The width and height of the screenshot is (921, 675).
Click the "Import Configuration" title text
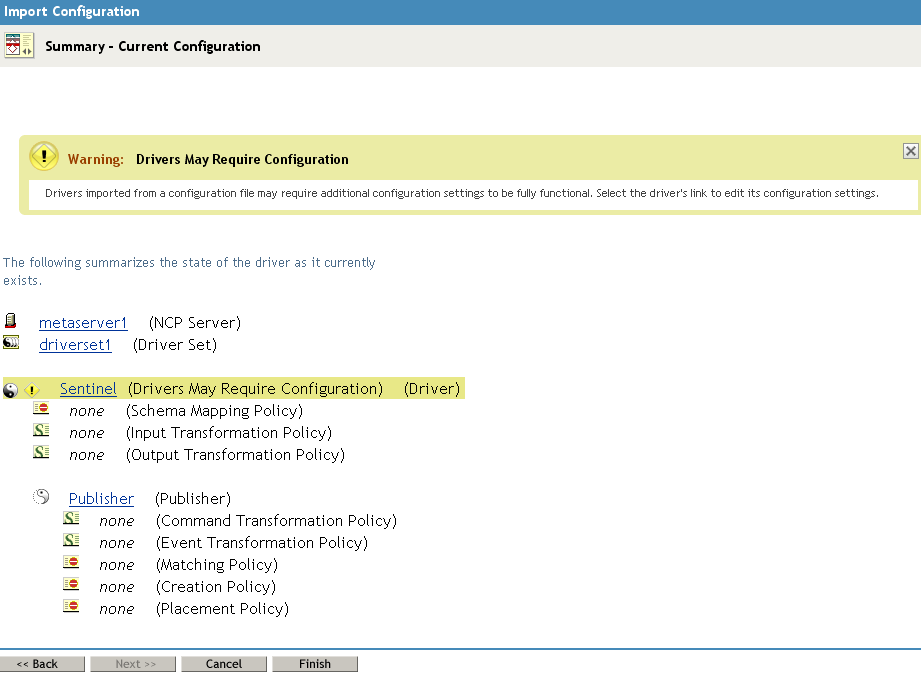tap(72, 12)
